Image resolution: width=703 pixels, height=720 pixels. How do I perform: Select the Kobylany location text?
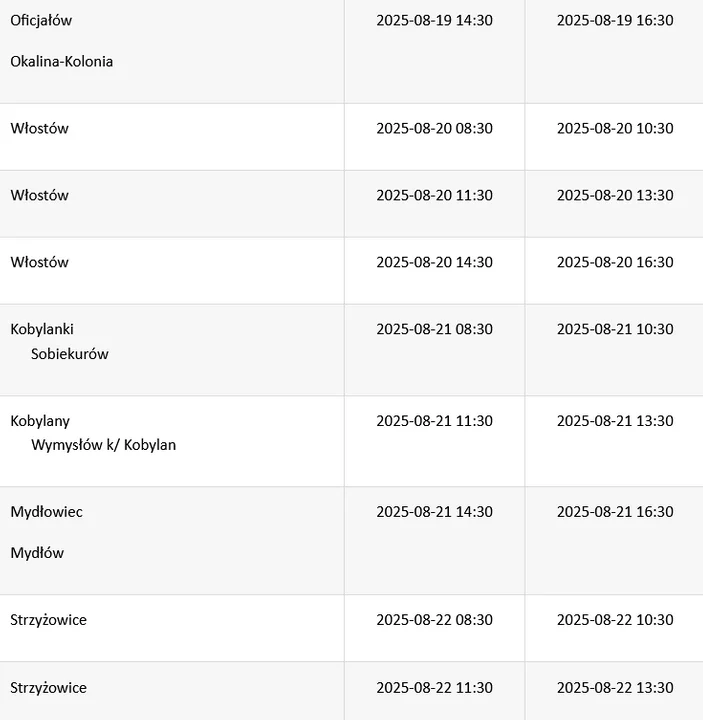(40, 422)
